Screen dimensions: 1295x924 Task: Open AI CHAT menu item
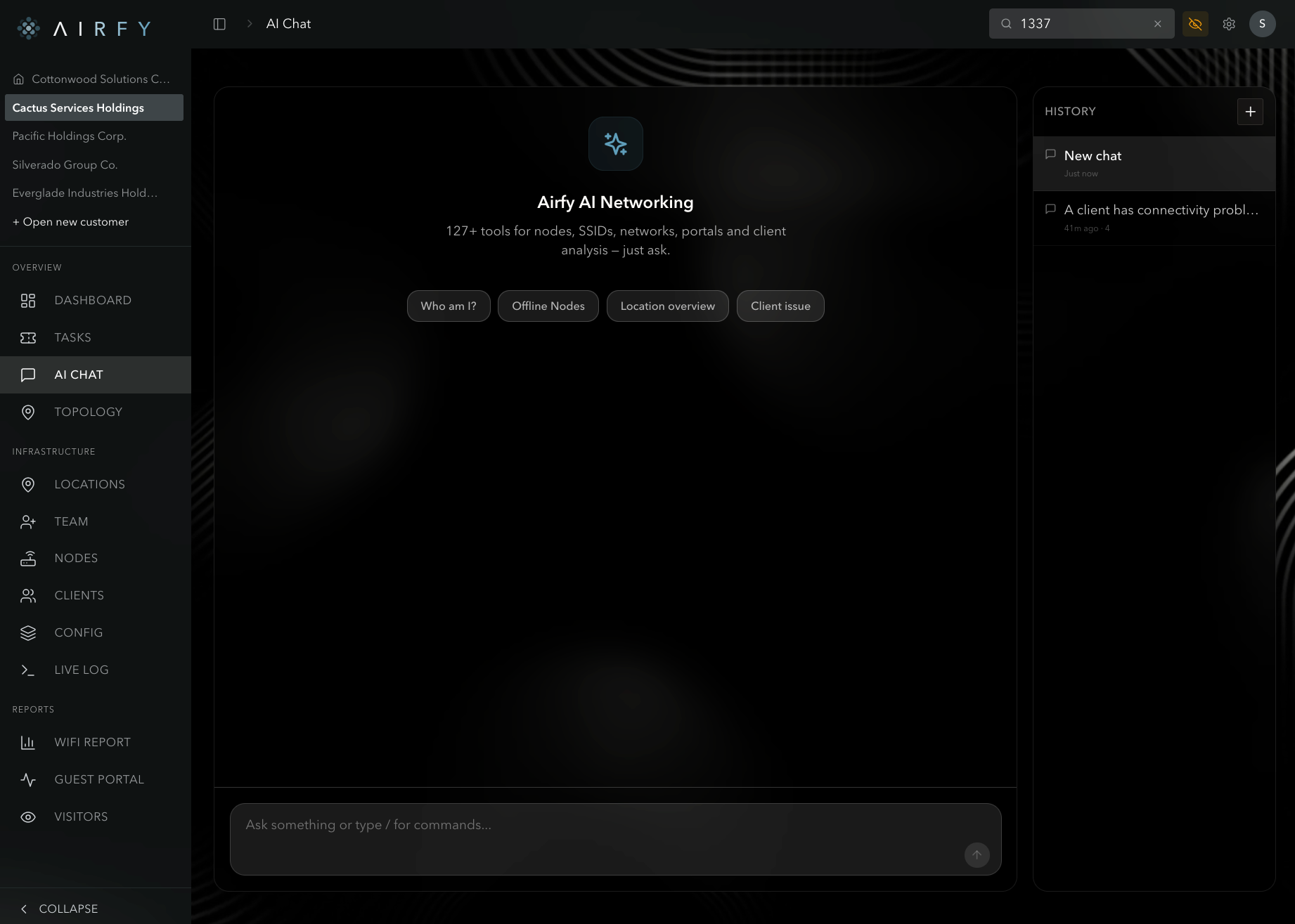(x=96, y=375)
